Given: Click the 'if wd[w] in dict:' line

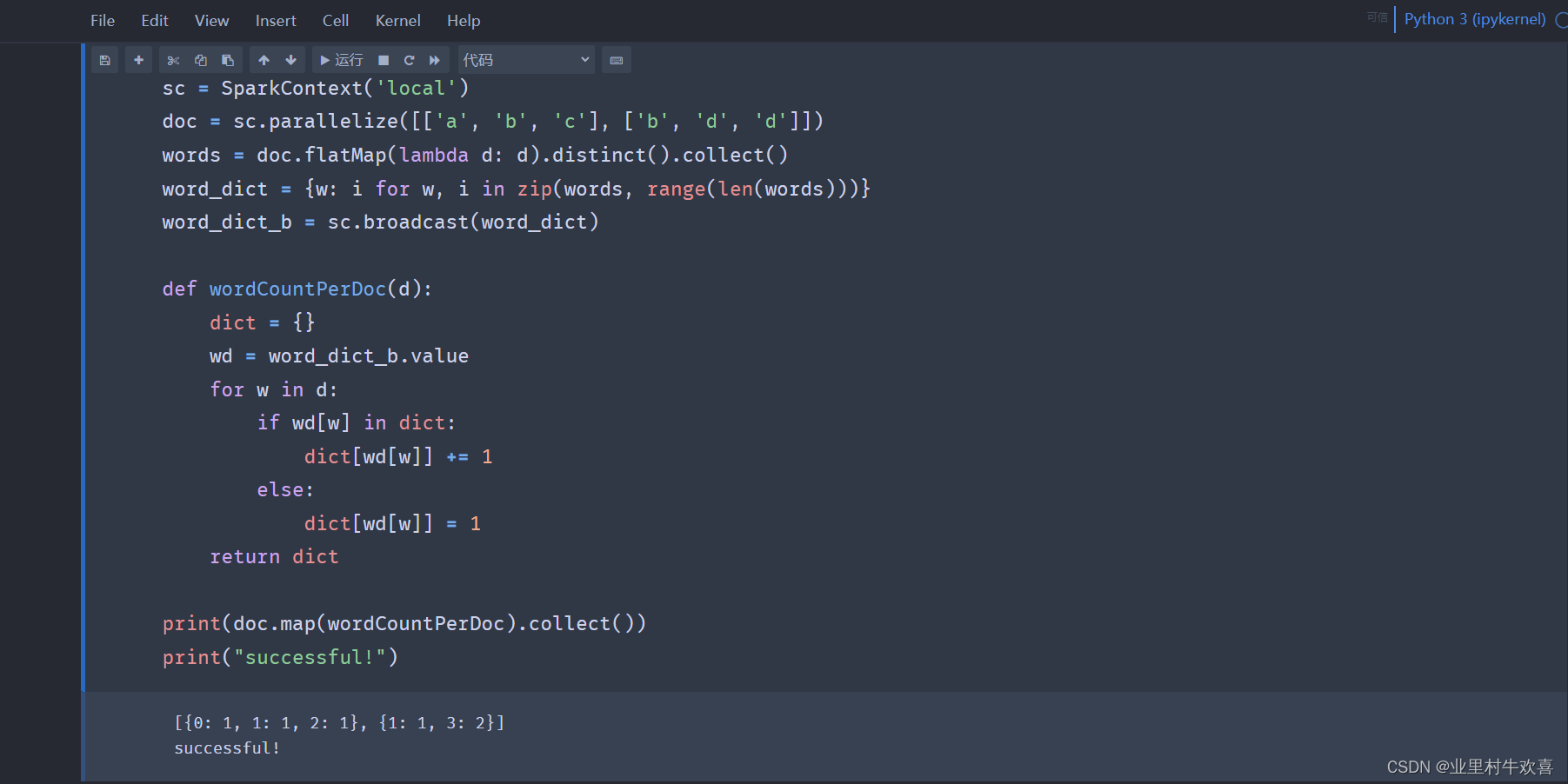Looking at the screenshot, I should tap(356, 422).
